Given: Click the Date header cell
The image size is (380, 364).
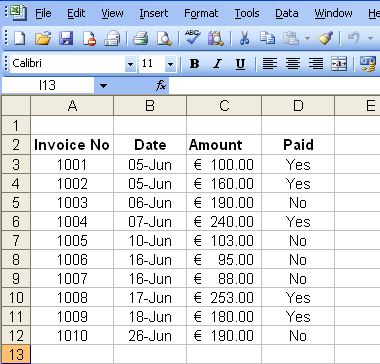Looking at the screenshot, I should pos(150,145).
